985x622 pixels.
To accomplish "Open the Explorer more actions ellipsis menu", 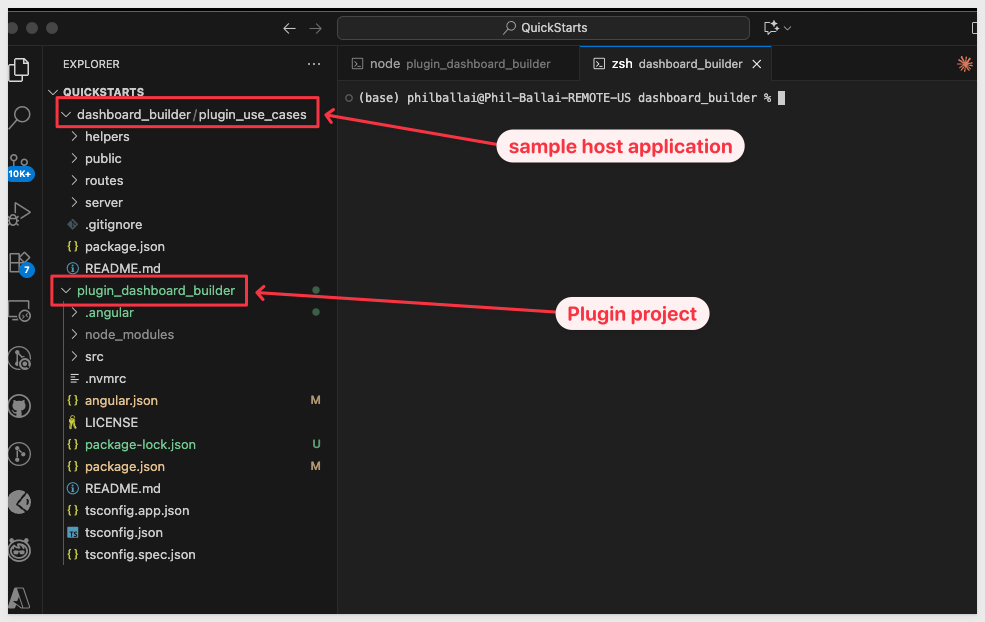I will click(314, 64).
